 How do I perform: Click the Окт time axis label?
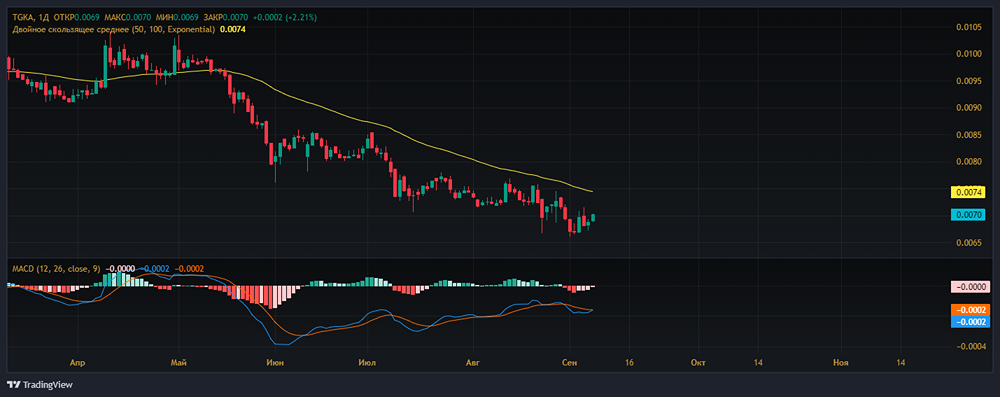(x=698, y=363)
